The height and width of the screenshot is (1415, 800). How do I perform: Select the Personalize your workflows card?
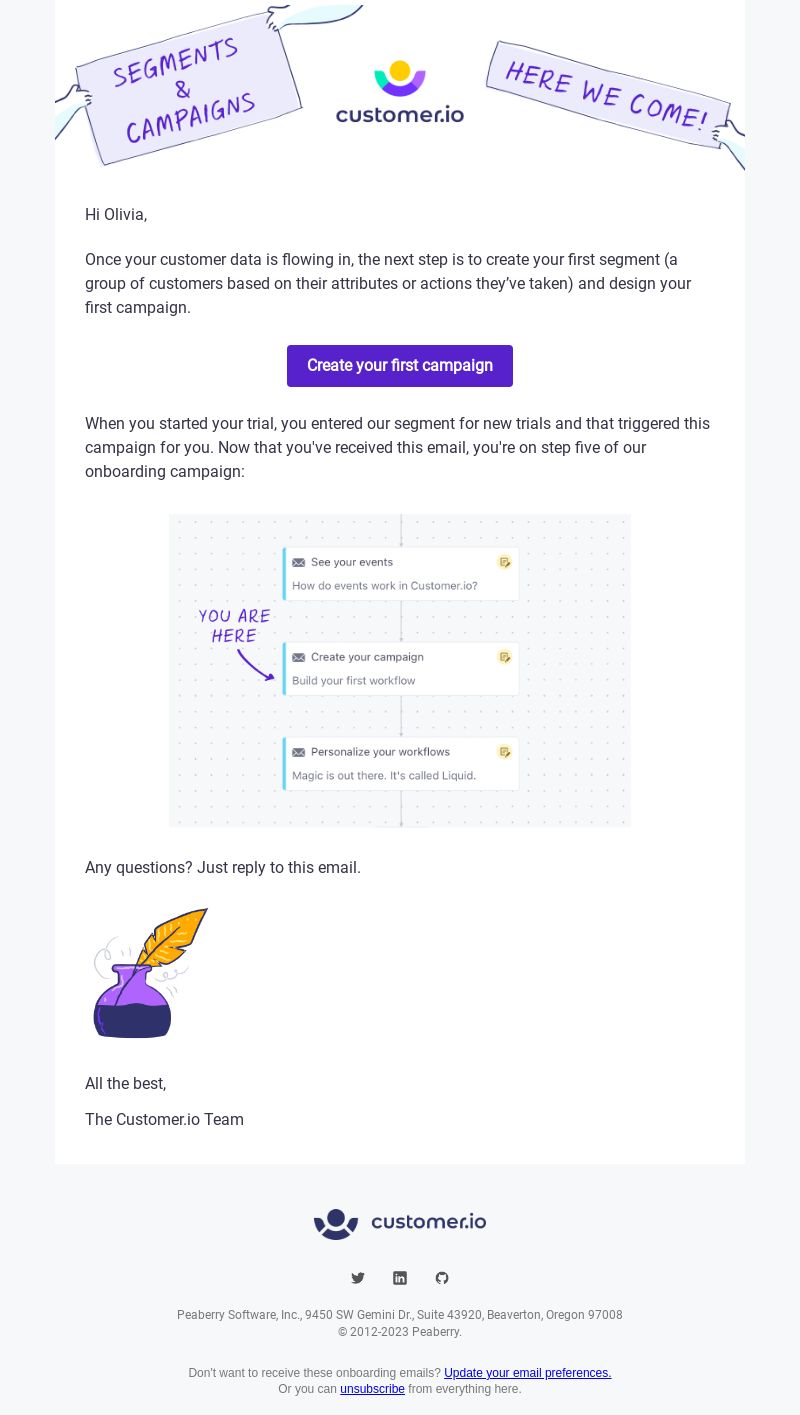click(x=401, y=764)
